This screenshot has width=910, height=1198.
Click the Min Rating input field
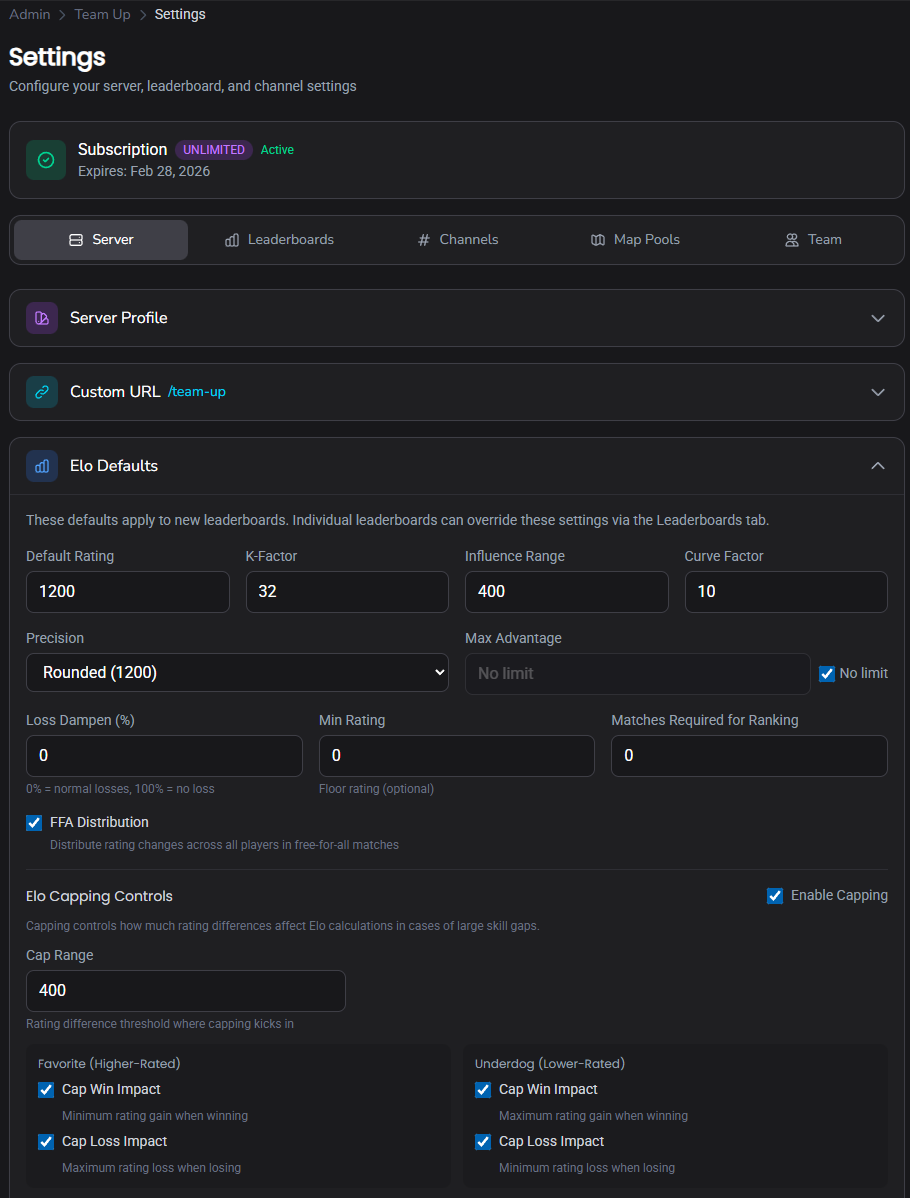[x=457, y=756]
